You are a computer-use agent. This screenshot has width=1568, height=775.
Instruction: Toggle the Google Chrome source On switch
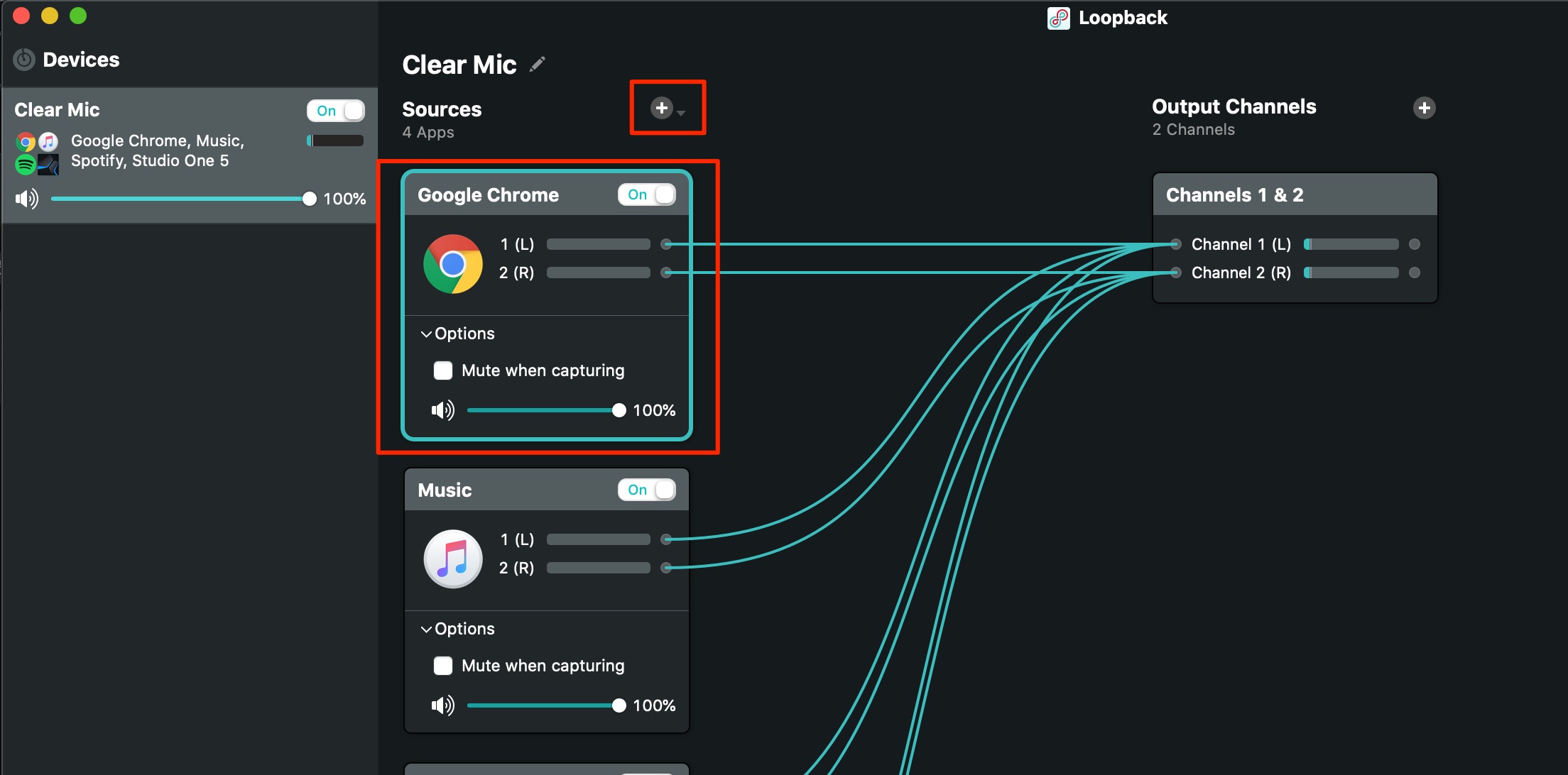(x=647, y=194)
